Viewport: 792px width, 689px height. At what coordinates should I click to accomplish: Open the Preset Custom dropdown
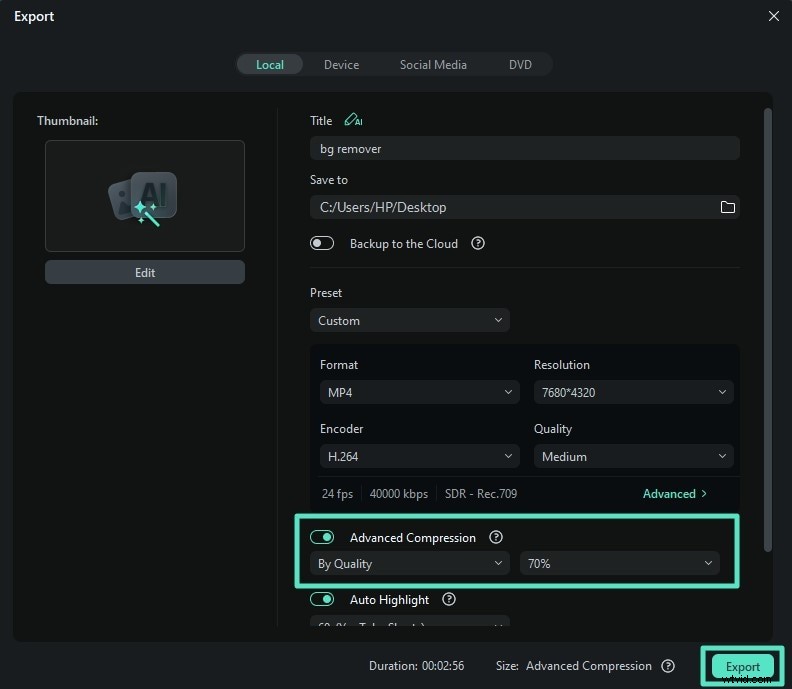[x=410, y=321]
